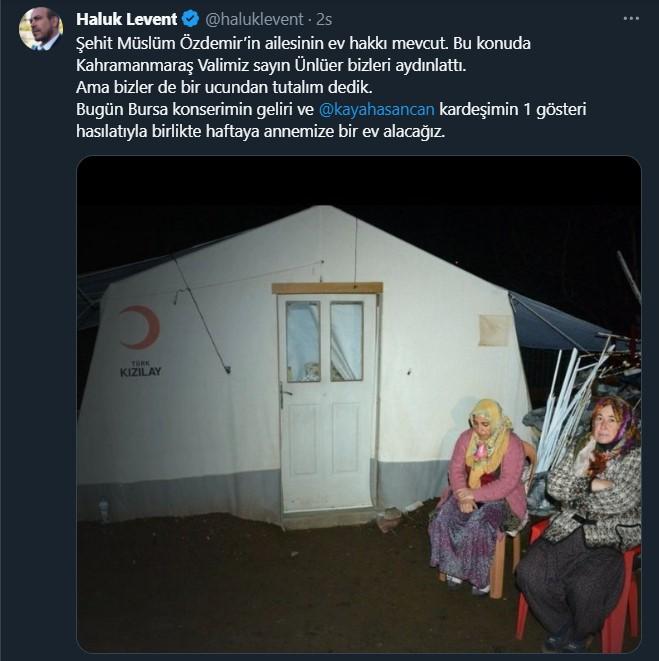Click the Haluk Levent display name
Screen dimensions: 659x661
point(126,19)
